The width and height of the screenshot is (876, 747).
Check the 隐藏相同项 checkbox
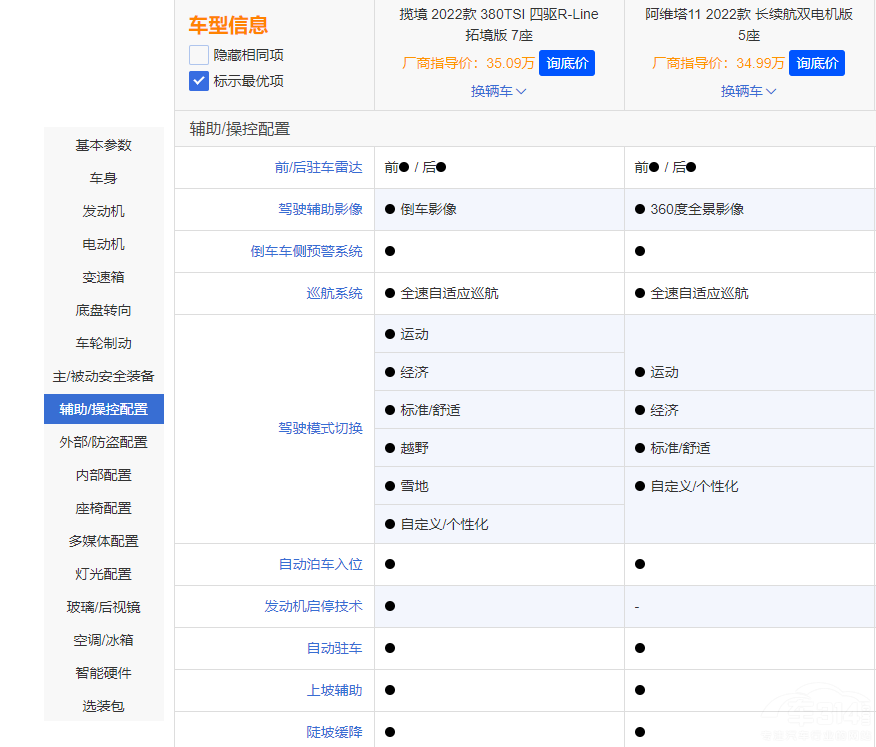(x=199, y=56)
